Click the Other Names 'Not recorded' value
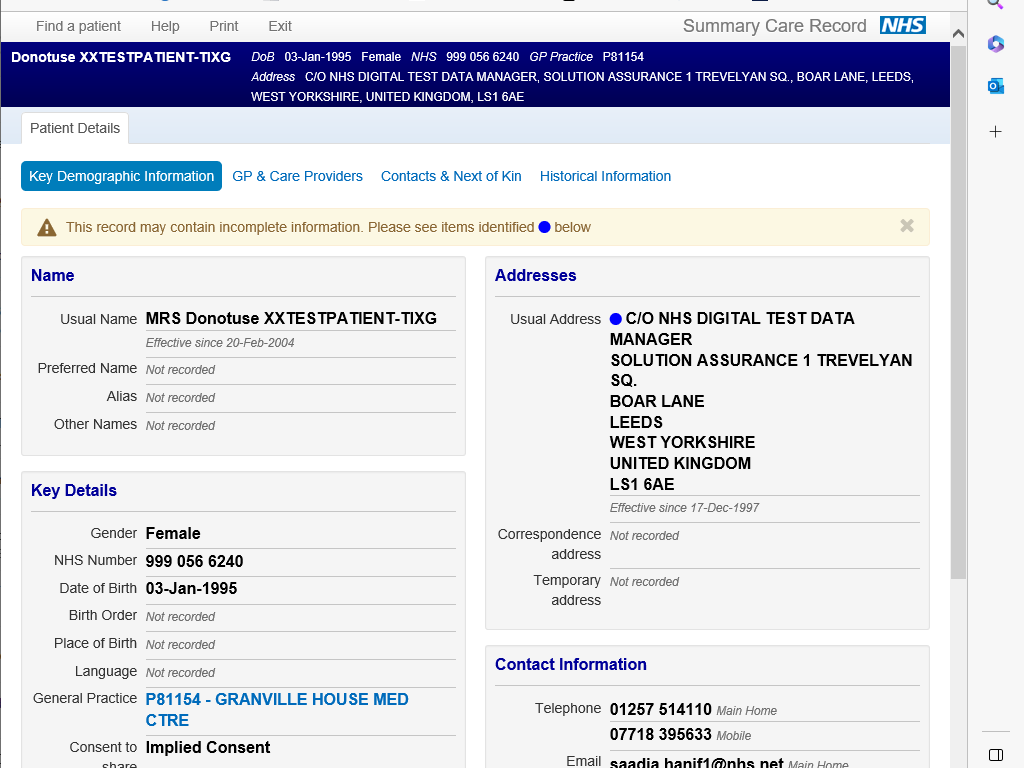This screenshot has height=768, width=1024. coord(180,426)
